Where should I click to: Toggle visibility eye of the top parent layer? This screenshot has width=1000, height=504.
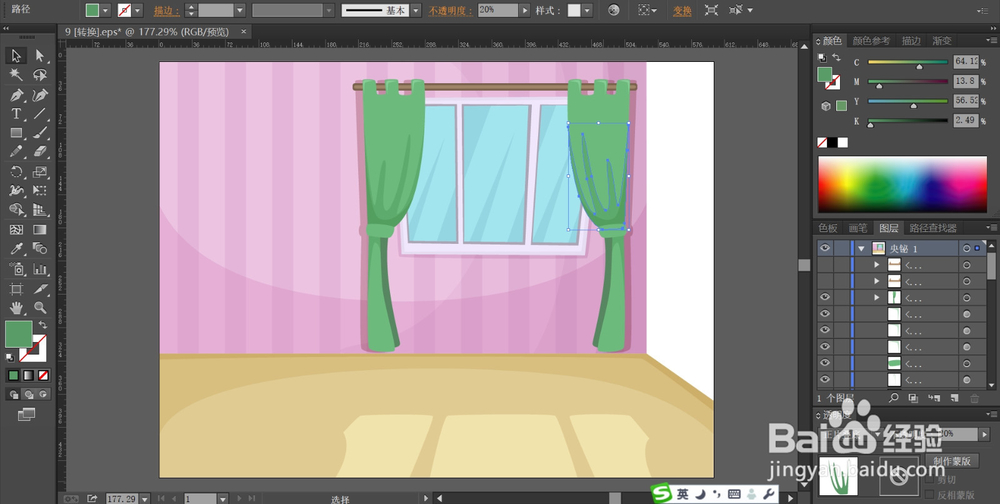point(825,248)
